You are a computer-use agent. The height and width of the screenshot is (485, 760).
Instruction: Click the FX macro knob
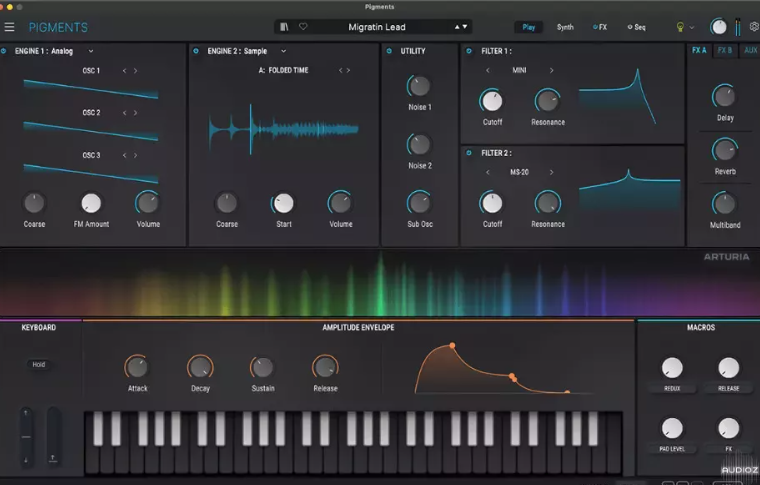click(x=728, y=428)
